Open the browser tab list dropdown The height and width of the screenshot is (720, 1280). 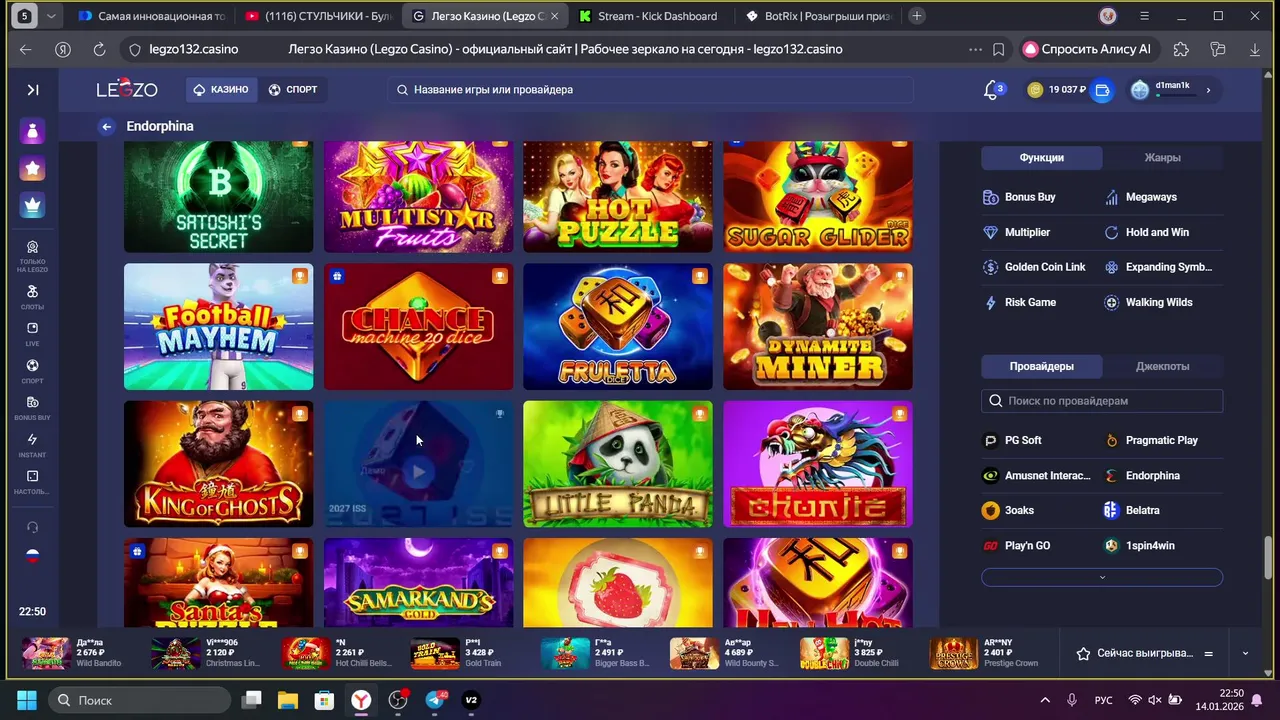[51, 16]
